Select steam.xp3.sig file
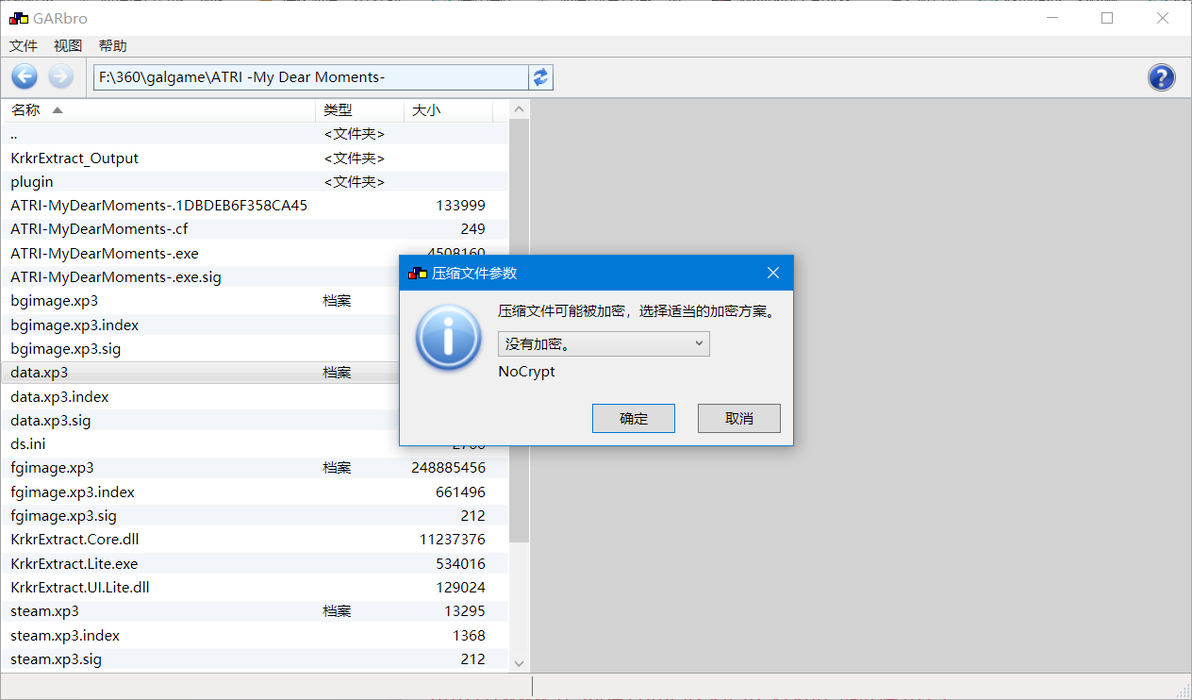Image resolution: width=1192 pixels, height=700 pixels. (x=255, y=659)
